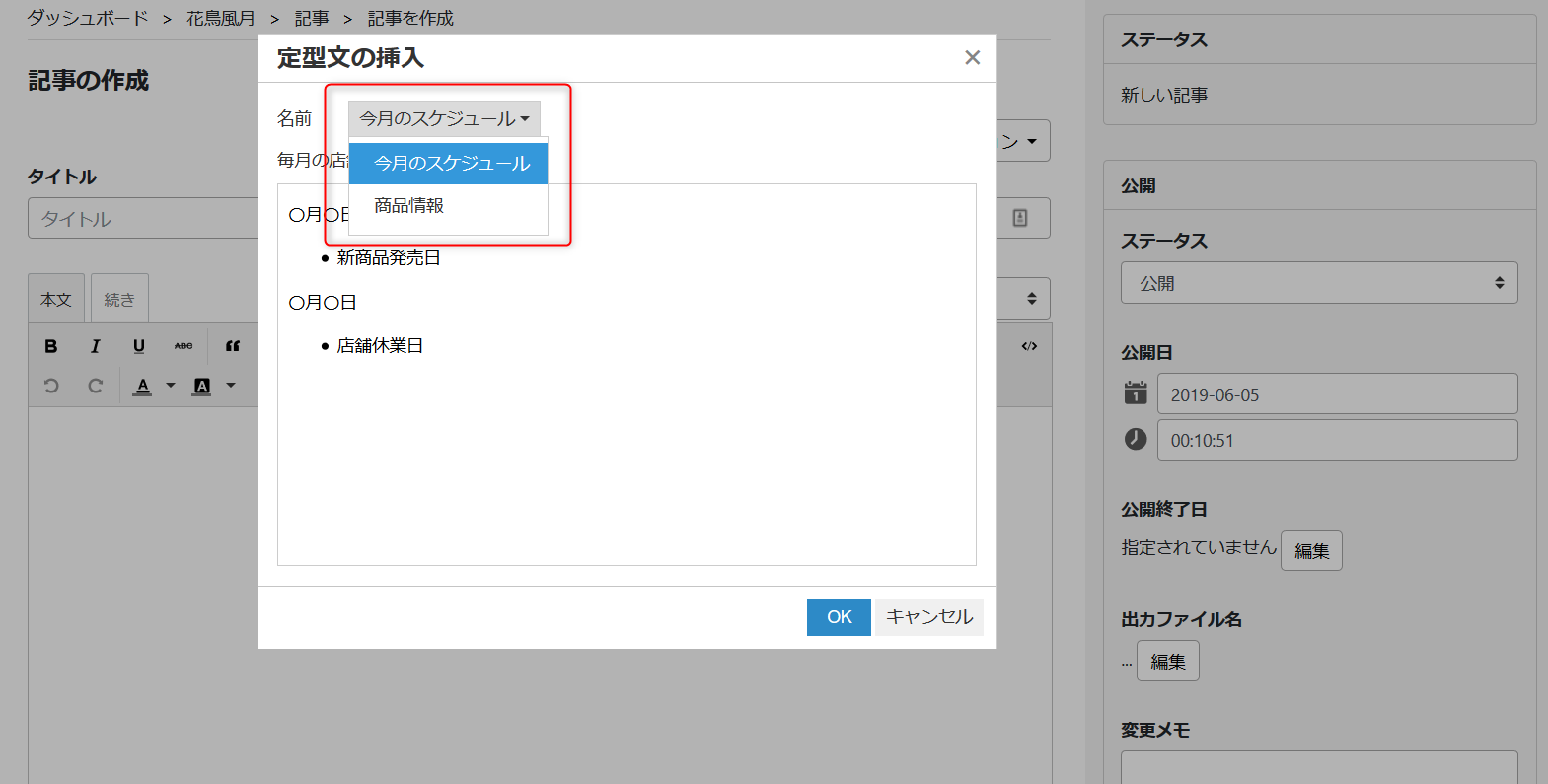Confirm with the OK button

pyautogui.click(x=839, y=617)
